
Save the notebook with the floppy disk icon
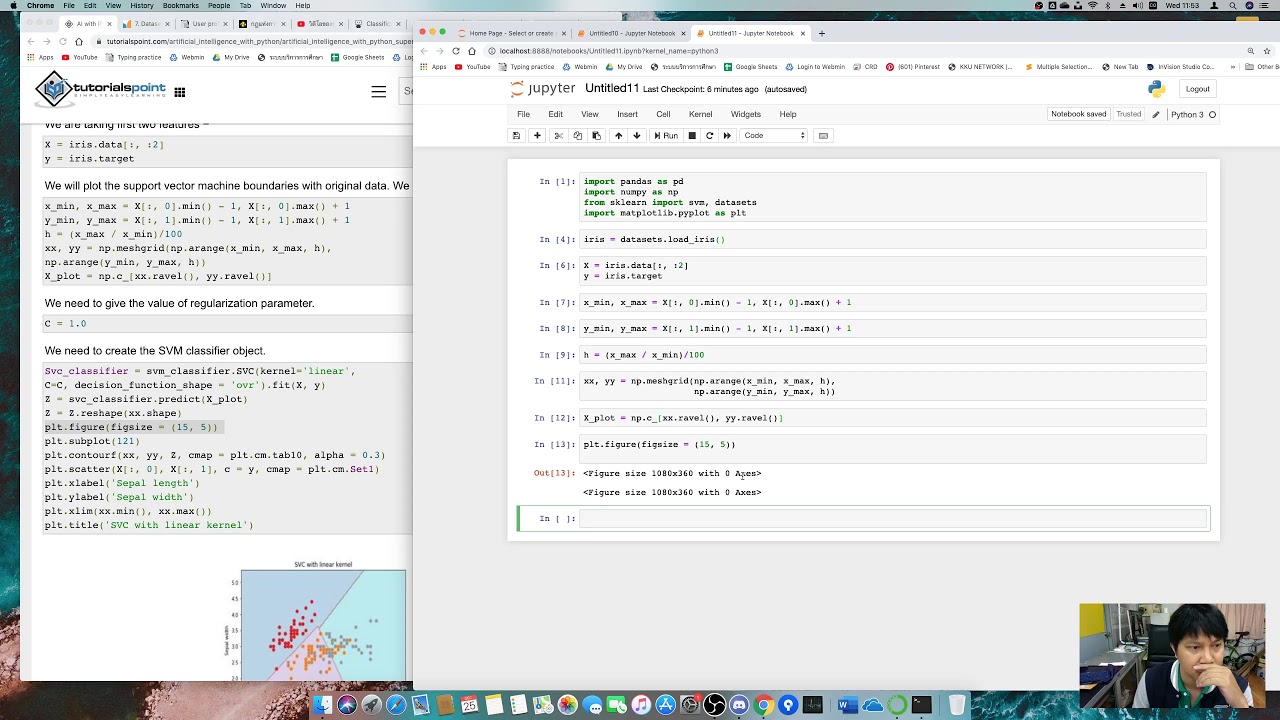pos(516,135)
